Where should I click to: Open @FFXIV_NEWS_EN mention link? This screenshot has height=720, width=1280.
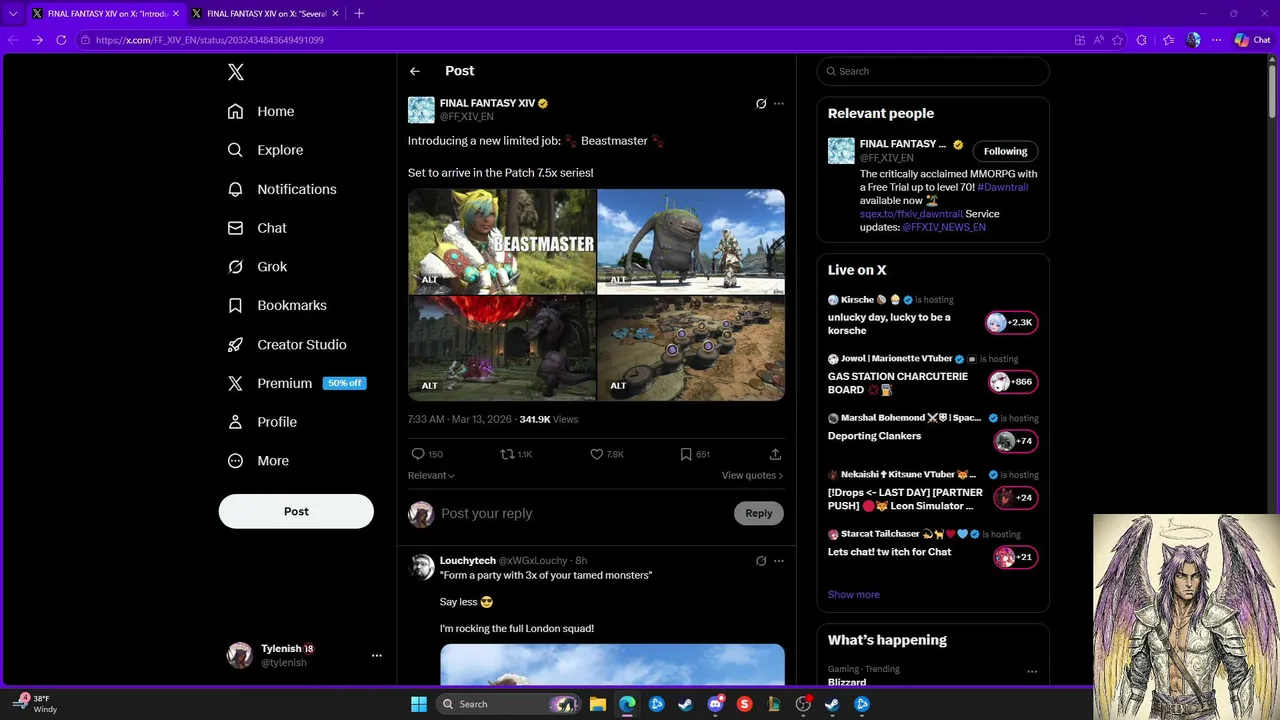[x=944, y=227]
